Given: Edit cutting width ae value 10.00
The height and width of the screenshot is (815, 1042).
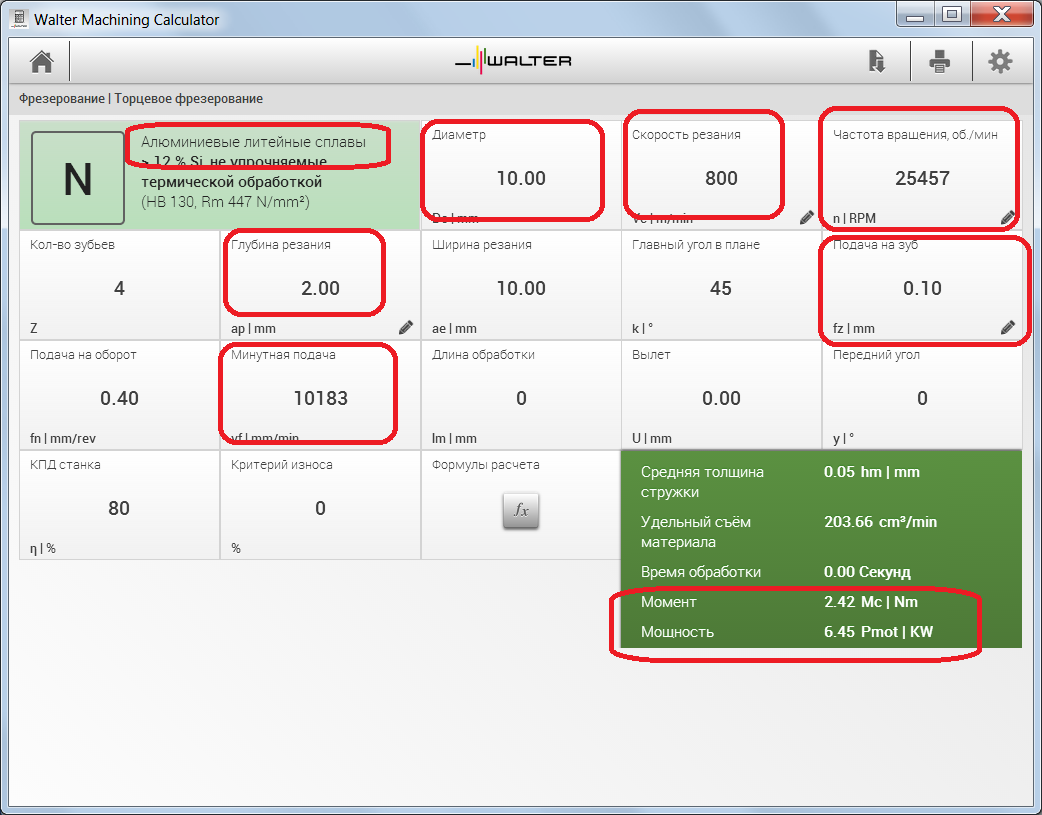Looking at the screenshot, I should pyautogui.click(x=521, y=288).
